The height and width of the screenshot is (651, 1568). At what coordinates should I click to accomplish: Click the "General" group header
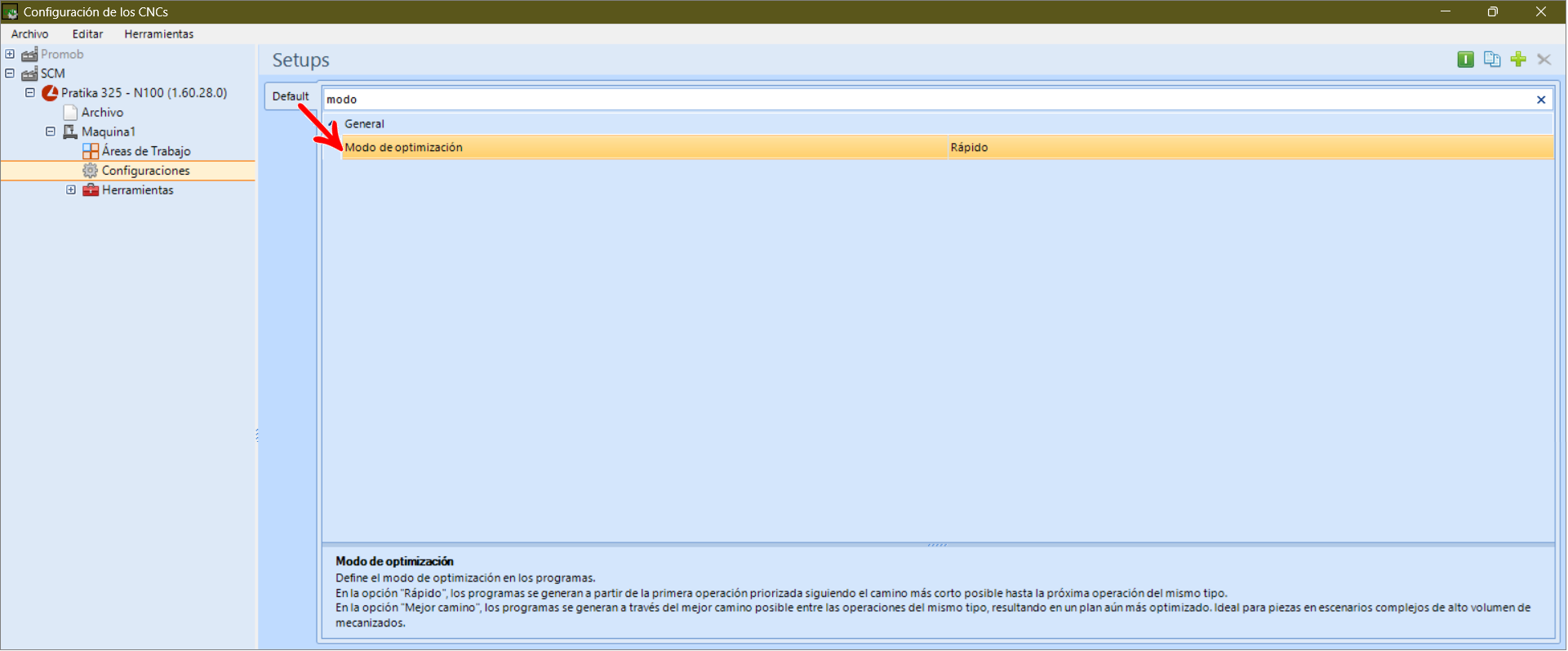pos(939,124)
